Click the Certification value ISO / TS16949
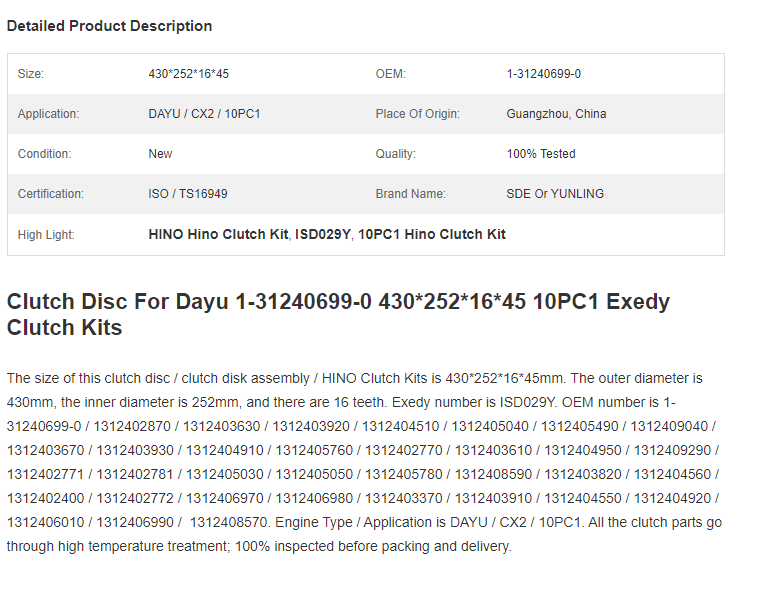 188,194
